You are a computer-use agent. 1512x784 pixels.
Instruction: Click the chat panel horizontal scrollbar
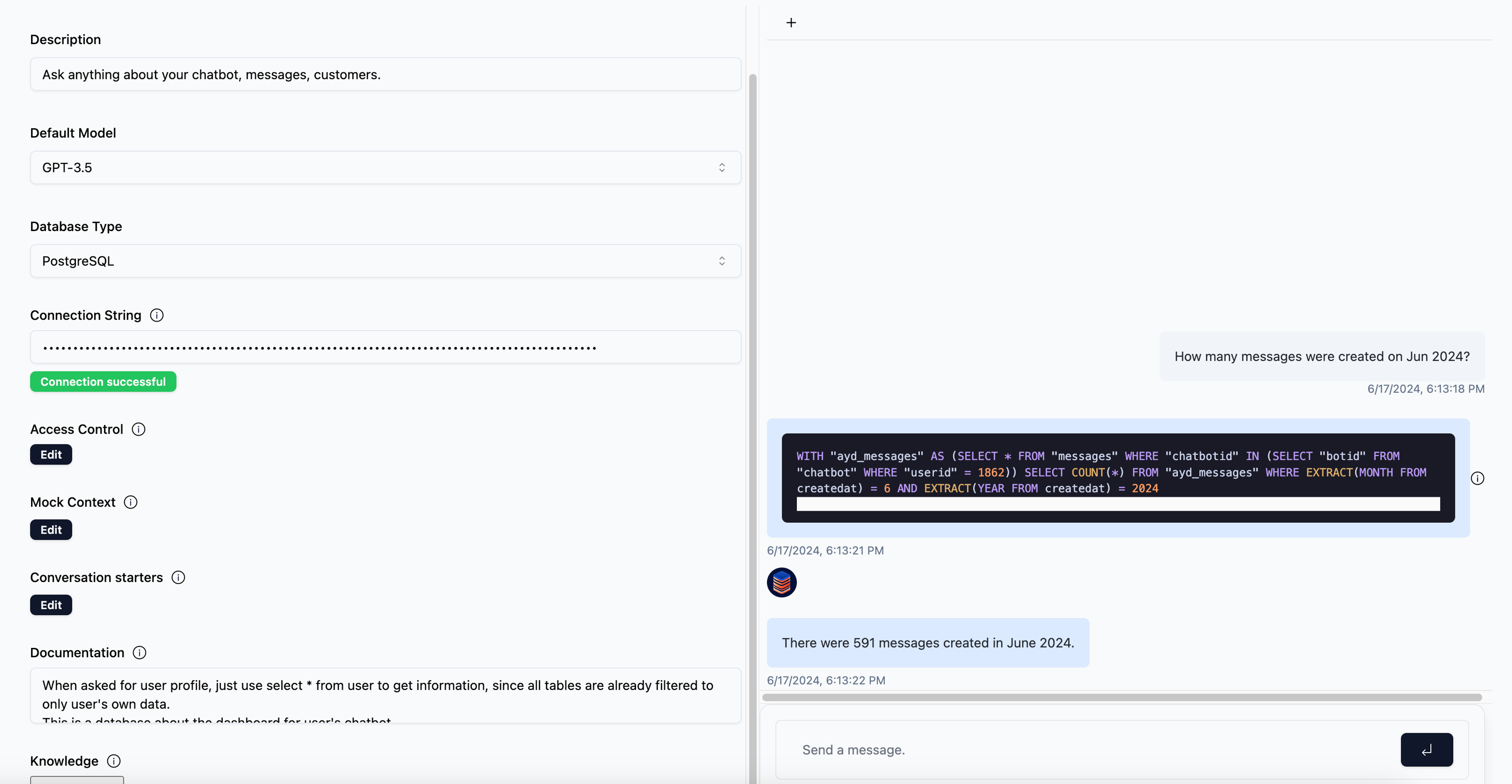click(1121, 697)
